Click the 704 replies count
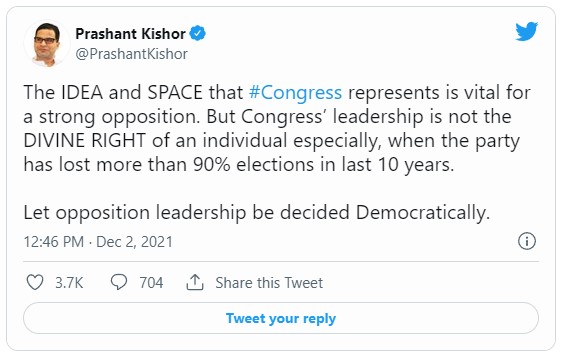Screen dimensions: 568x360 pos(151,282)
